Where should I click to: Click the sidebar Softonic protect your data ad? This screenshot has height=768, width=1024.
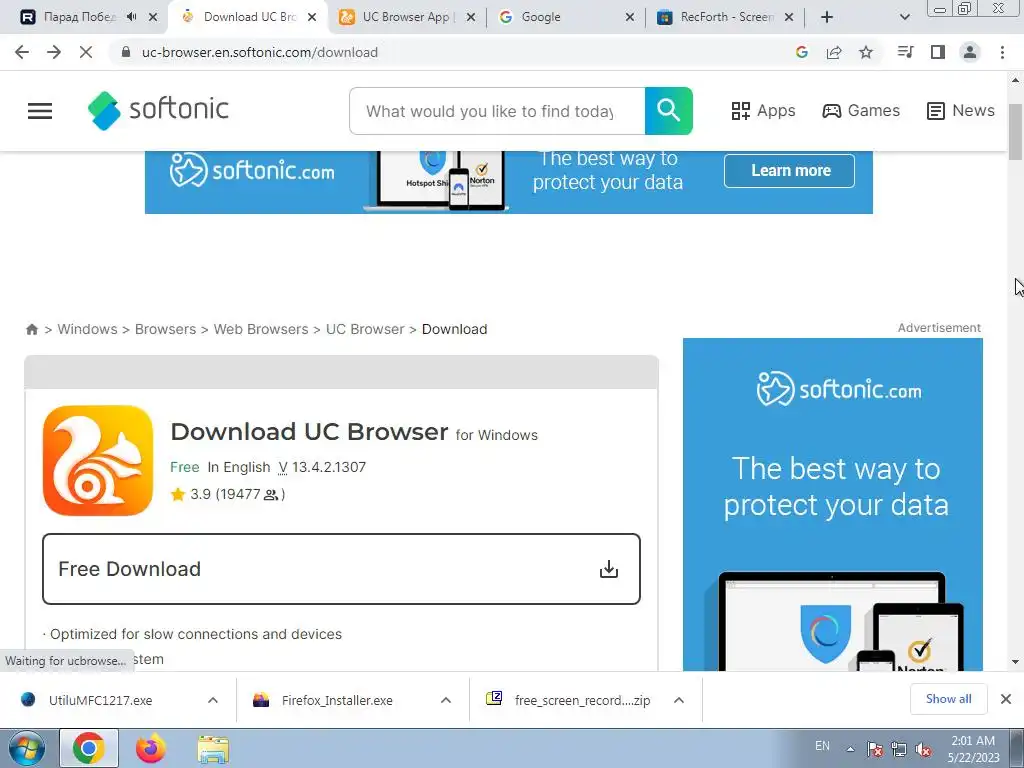point(833,504)
